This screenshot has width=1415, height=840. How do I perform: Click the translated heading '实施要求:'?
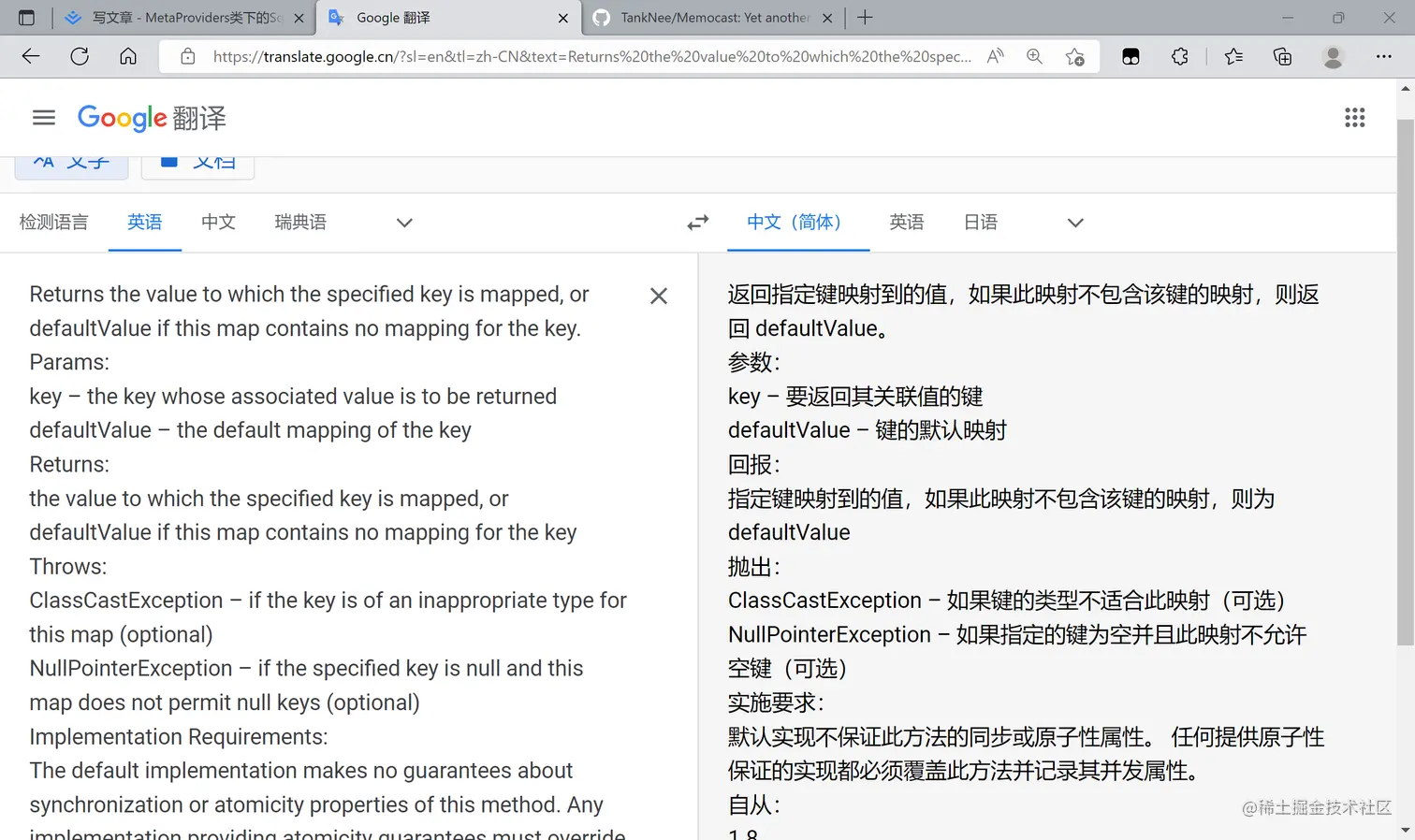776,702
